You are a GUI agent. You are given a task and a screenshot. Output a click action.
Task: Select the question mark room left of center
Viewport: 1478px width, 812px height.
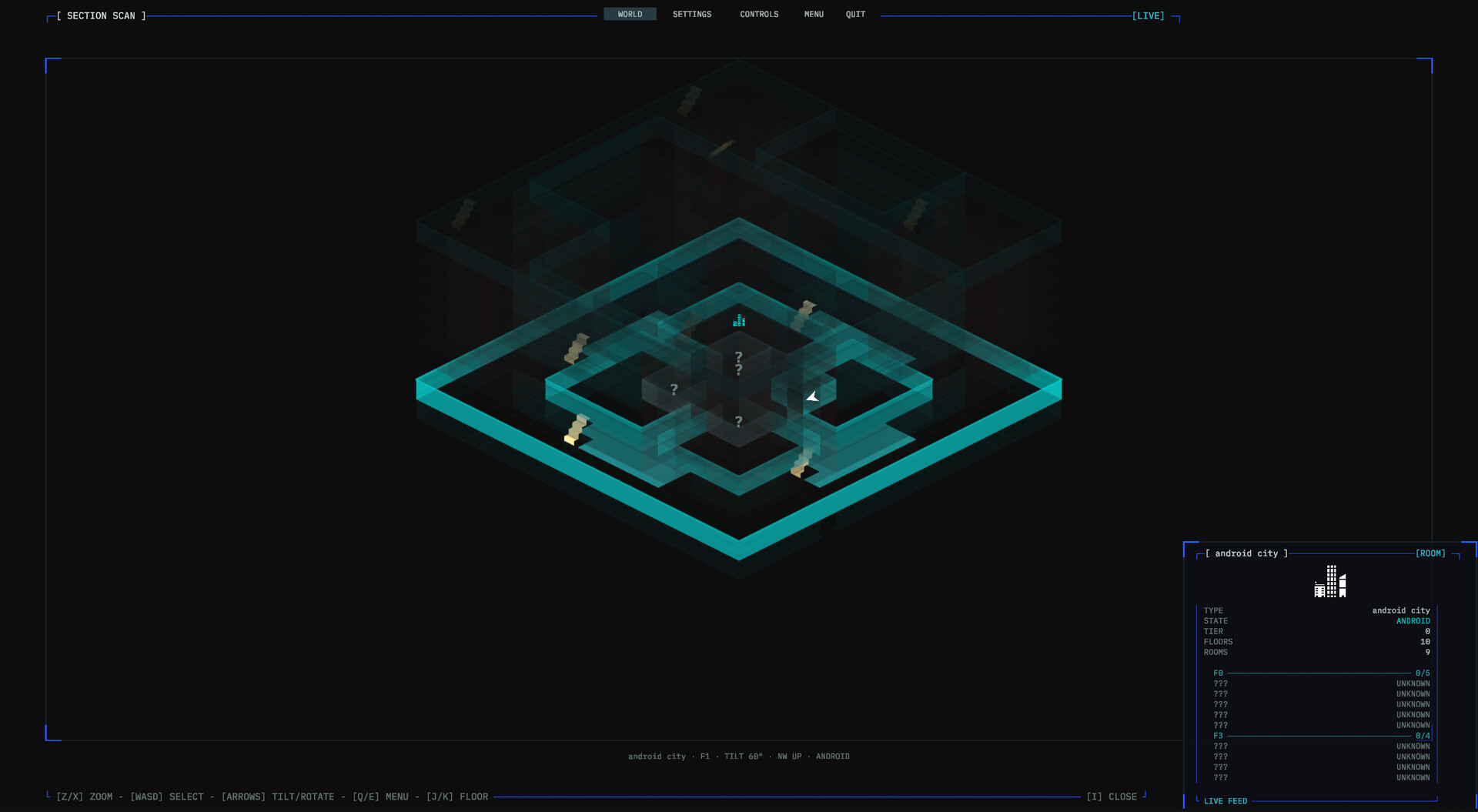674,389
